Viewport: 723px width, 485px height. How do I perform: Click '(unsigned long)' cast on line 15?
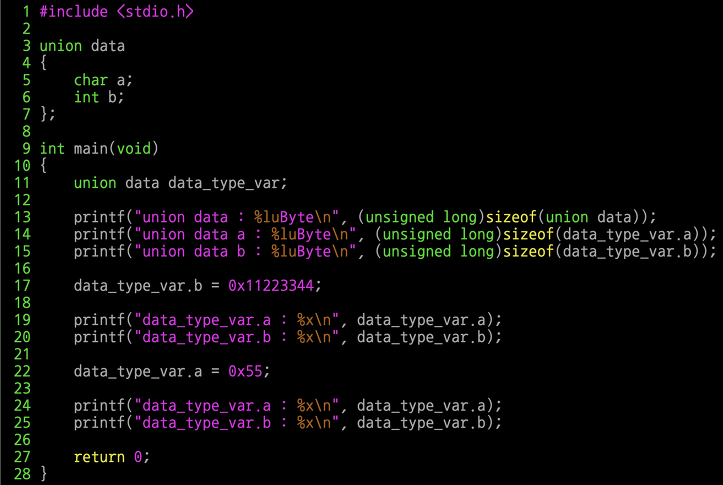pos(438,251)
